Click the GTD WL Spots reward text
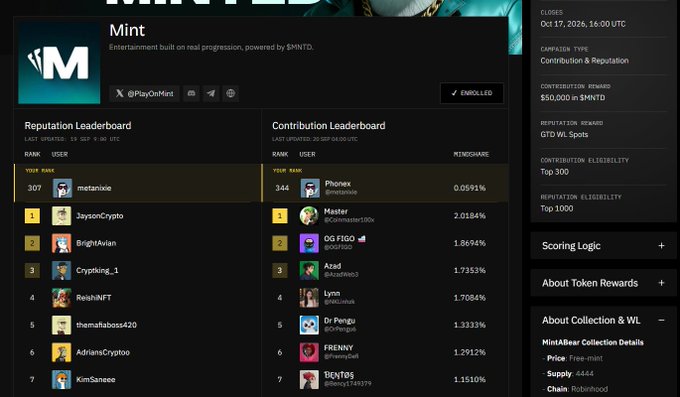This screenshot has width=680, height=397. pyautogui.click(x=564, y=135)
